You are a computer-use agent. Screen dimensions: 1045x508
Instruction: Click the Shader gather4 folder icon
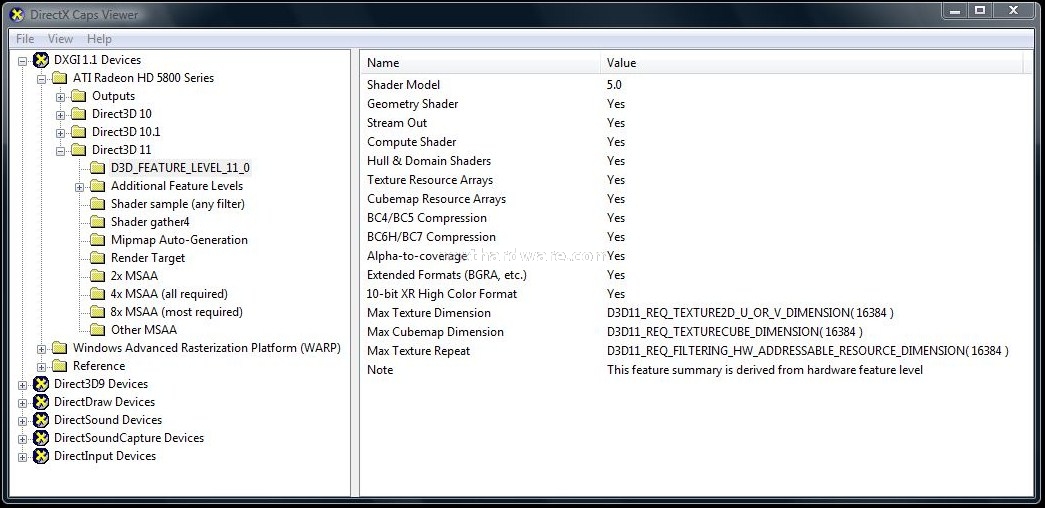tap(97, 222)
